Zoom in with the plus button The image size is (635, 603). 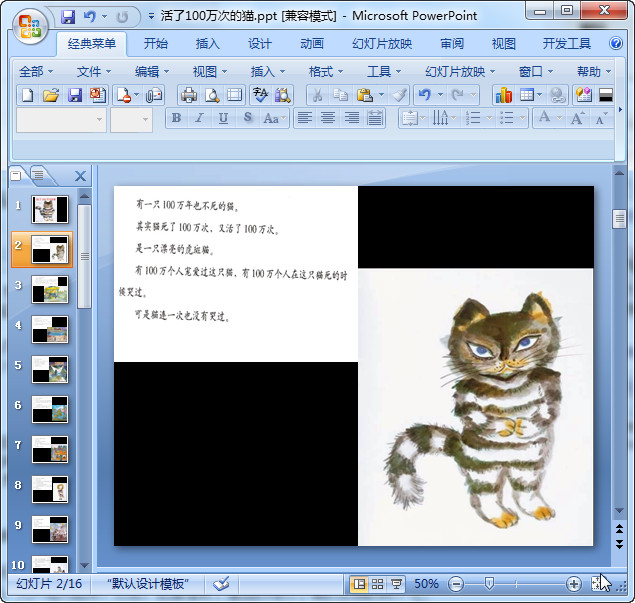573,584
